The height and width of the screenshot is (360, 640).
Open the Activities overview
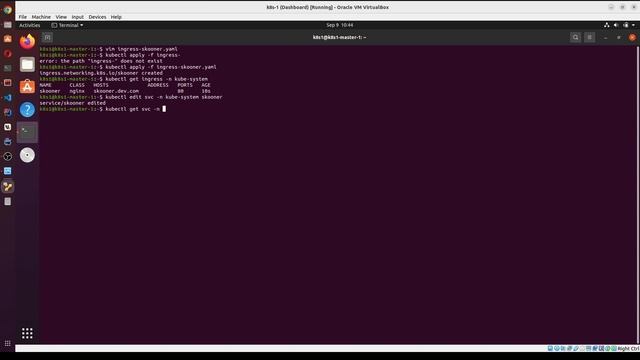point(30,25)
